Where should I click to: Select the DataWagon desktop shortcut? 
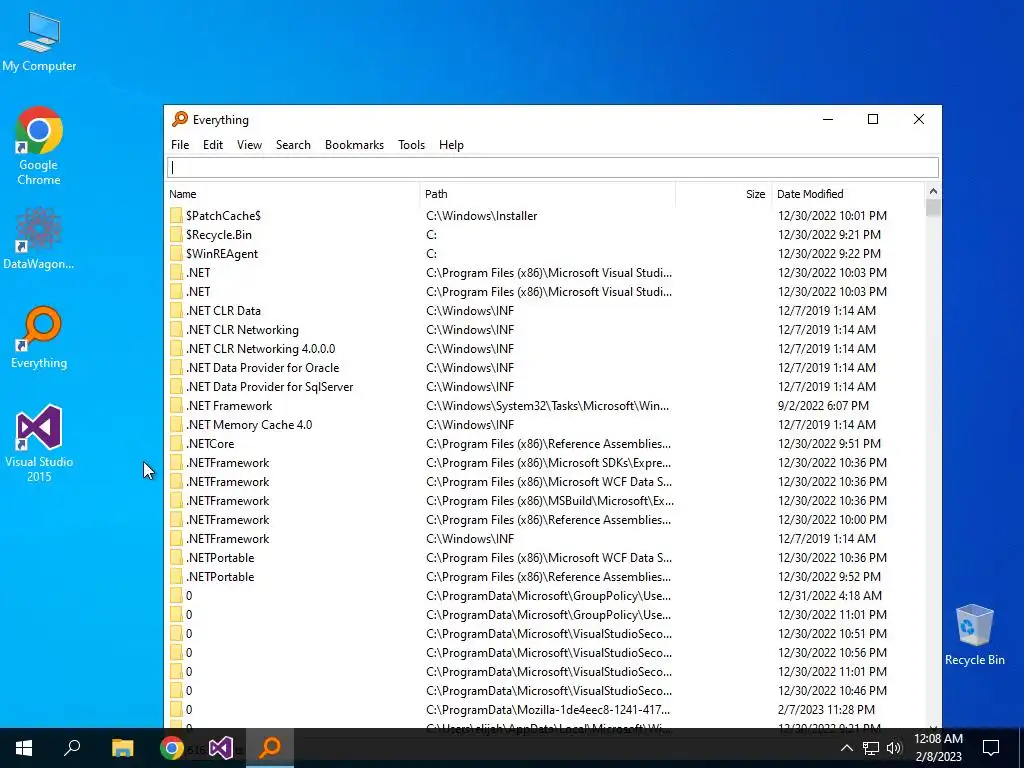click(x=39, y=238)
